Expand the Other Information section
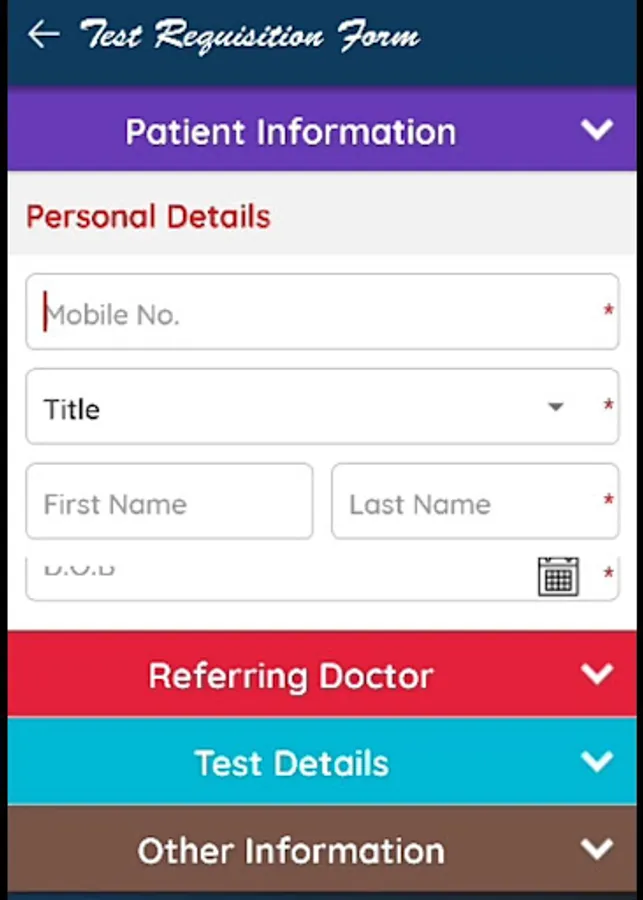This screenshot has width=643, height=900. click(x=290, y=851)
